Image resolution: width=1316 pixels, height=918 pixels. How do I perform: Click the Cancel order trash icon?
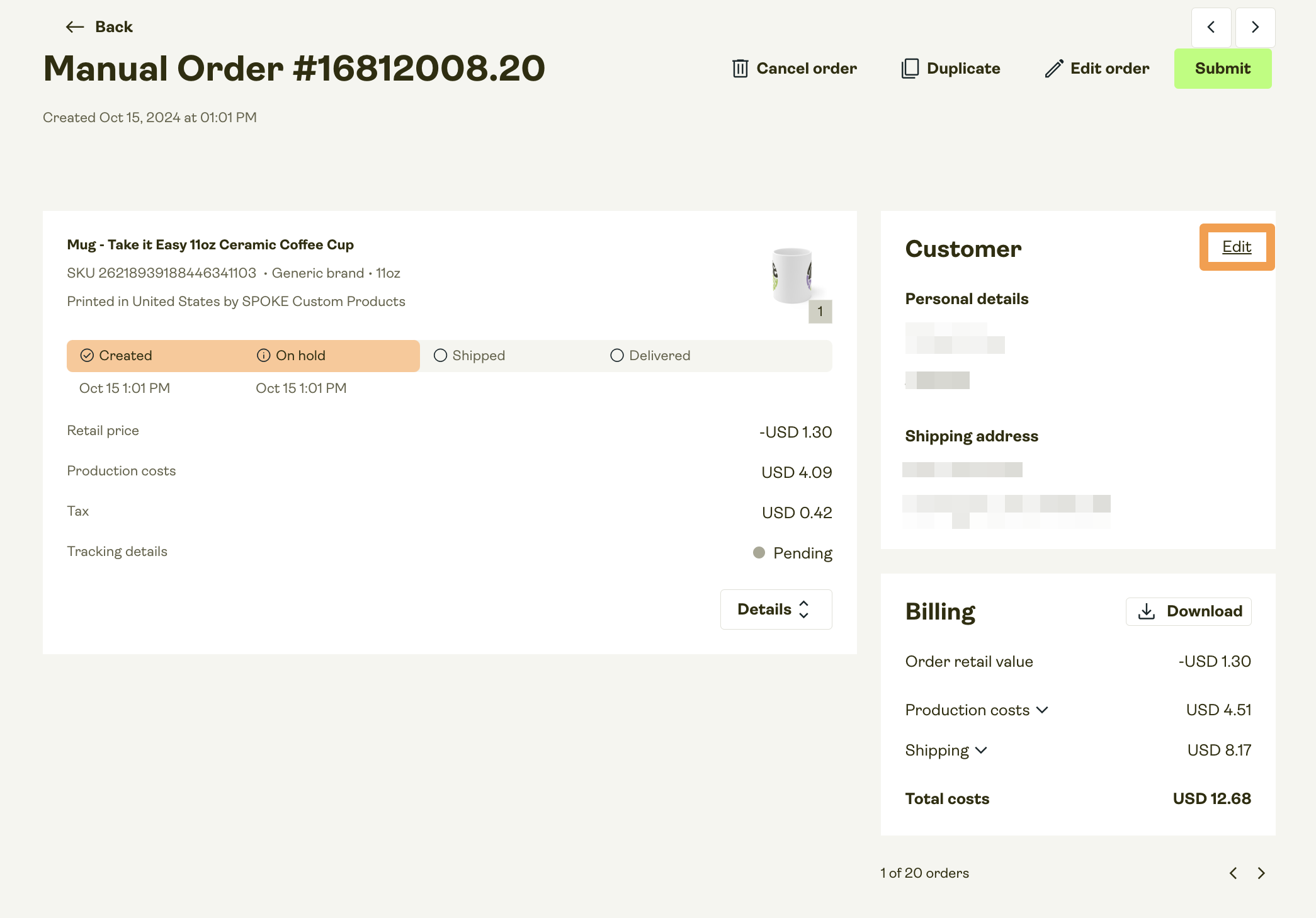pos(740,69)
